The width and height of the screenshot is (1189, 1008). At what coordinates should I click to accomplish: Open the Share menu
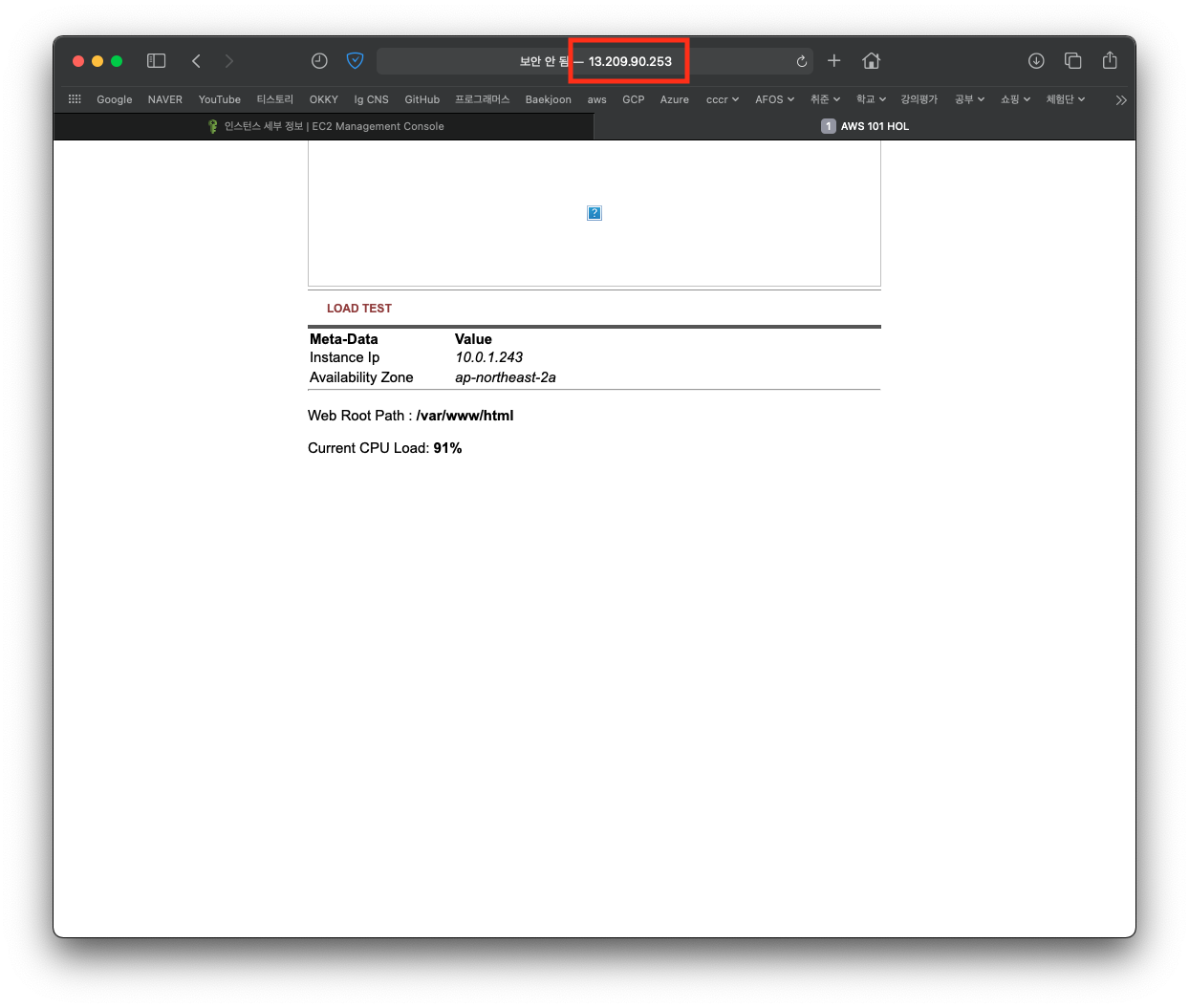click(x=1110, y=60)
